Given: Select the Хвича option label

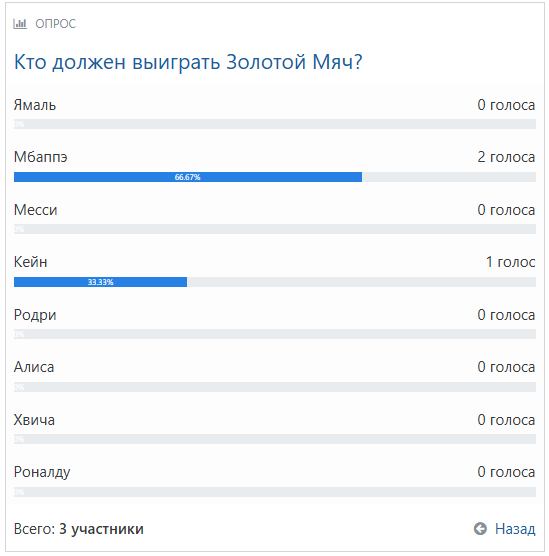Looking at the screenshot, I should (34, 420).
